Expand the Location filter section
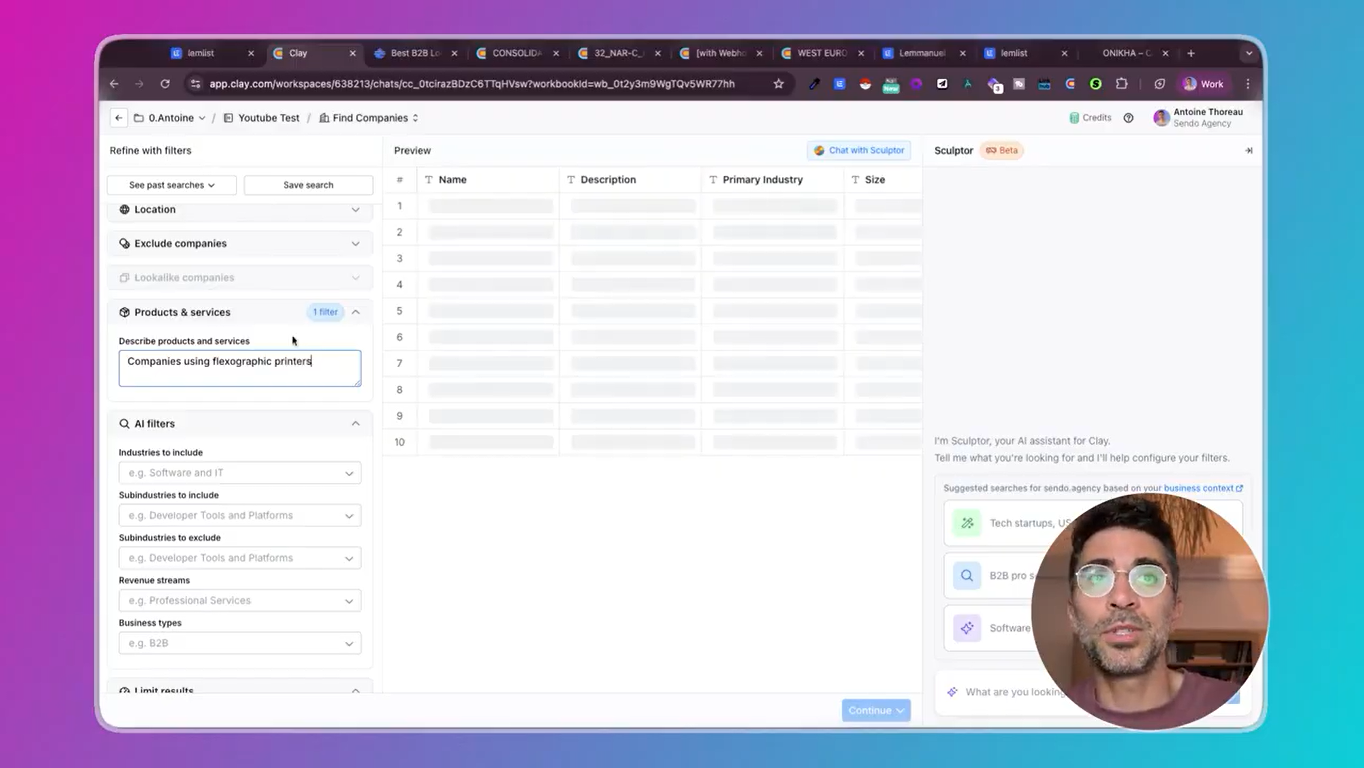1364x768 pixels. tap(240, 210)
